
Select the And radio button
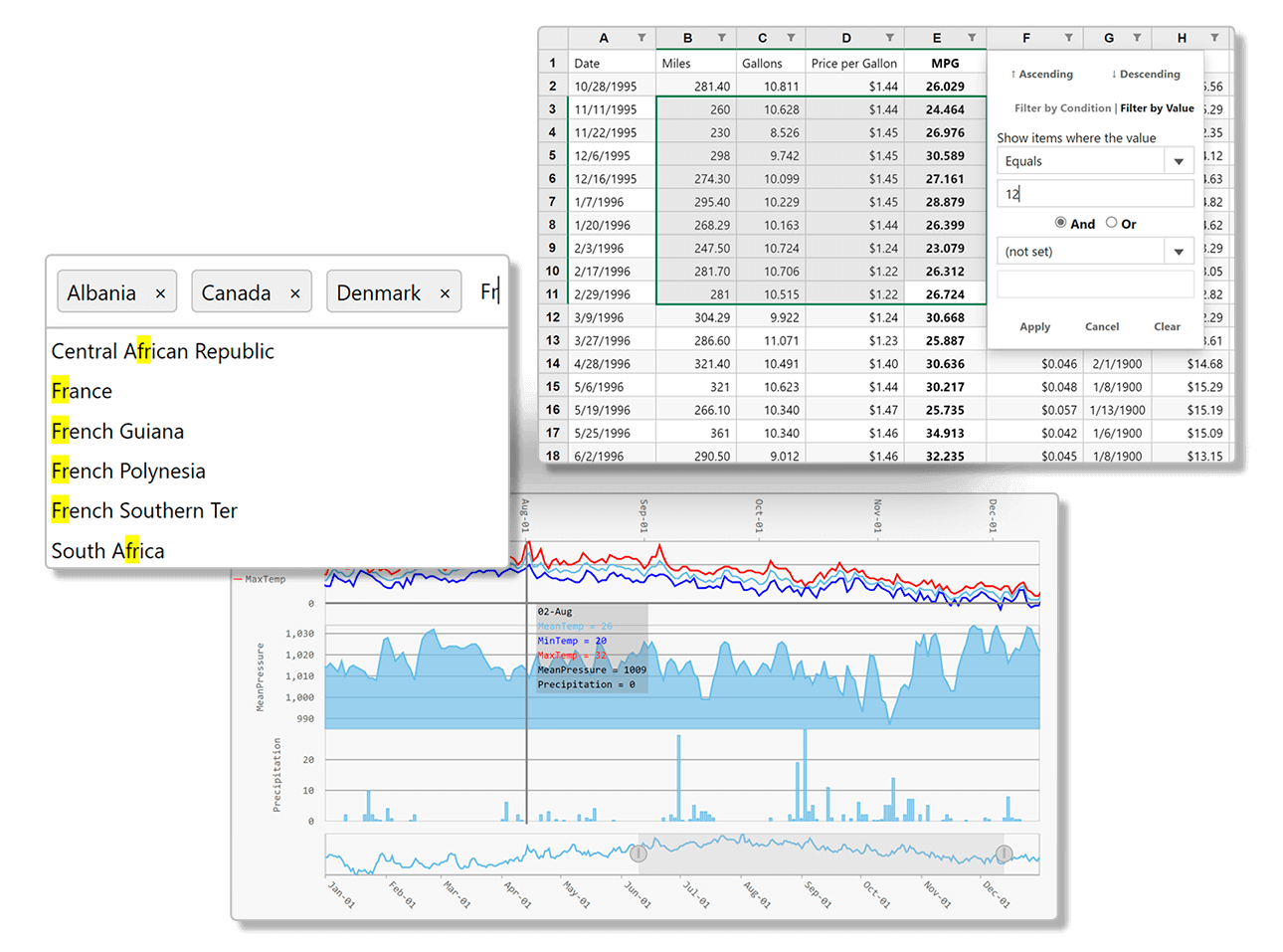1060,223
